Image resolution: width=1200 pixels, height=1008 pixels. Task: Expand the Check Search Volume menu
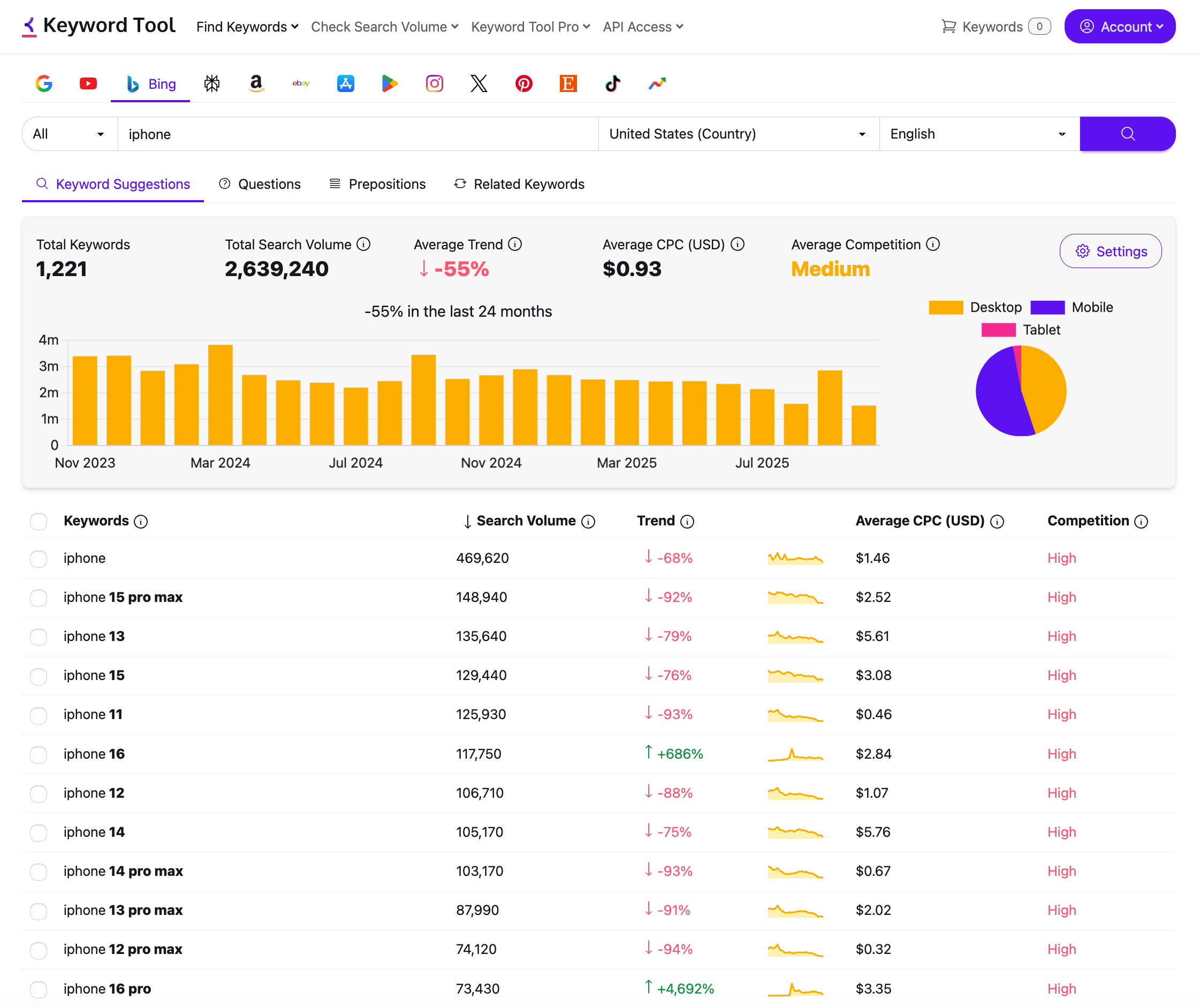pyautogui.click(x=384, y=27)
